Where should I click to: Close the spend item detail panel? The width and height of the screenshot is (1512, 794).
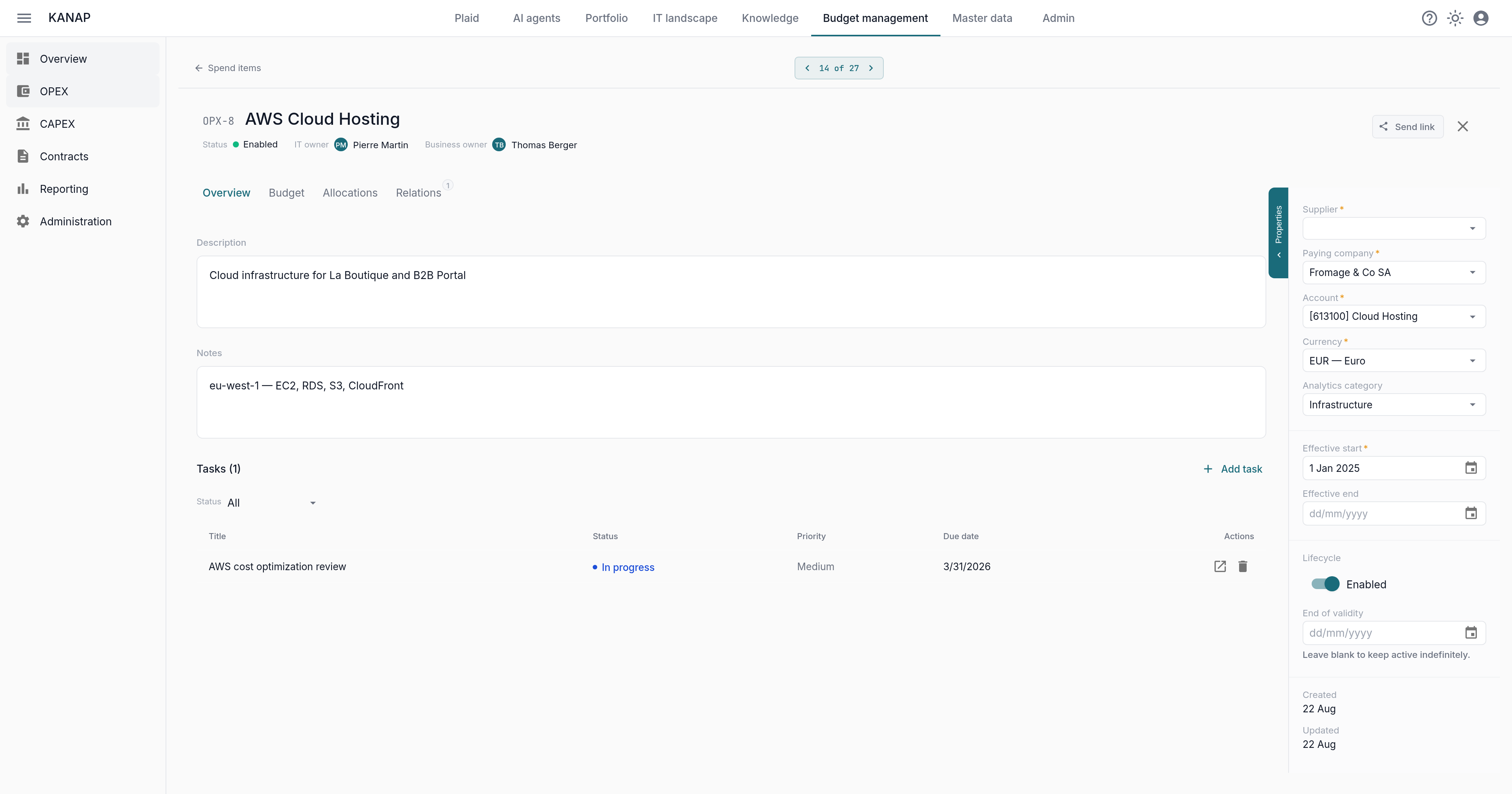coord(1463,126)
